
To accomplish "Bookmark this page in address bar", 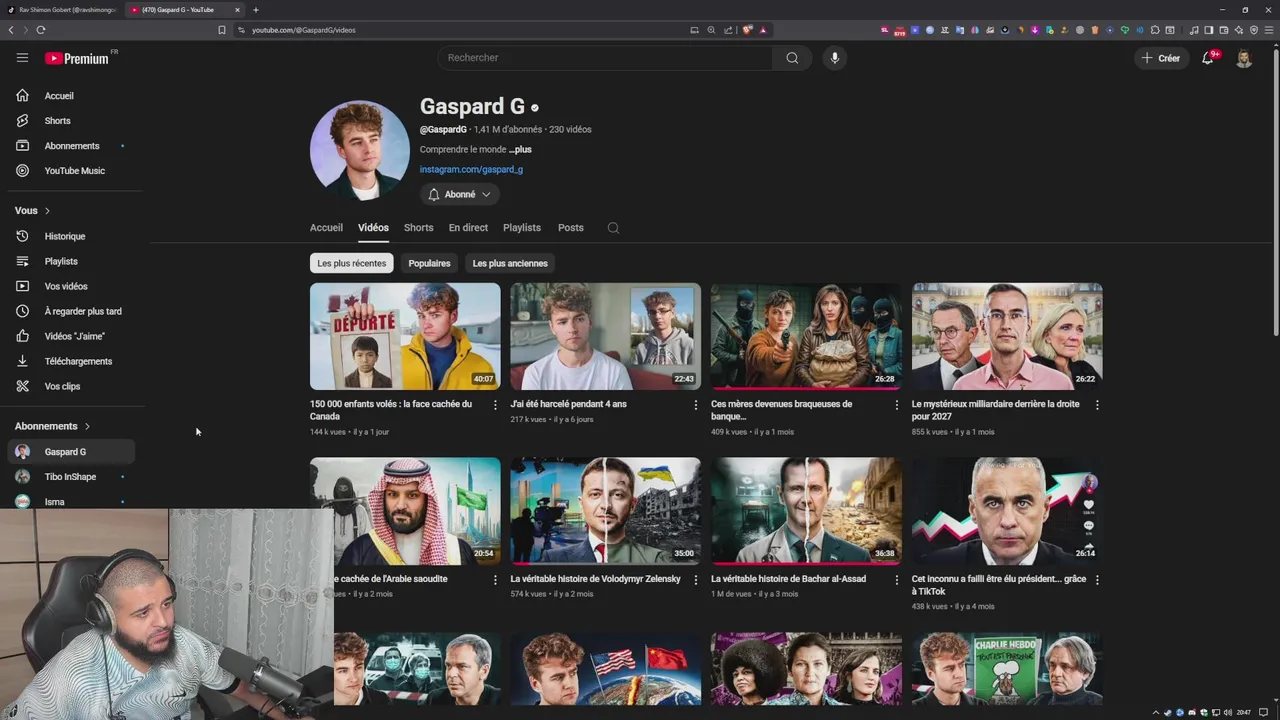I will coord(222,30).
